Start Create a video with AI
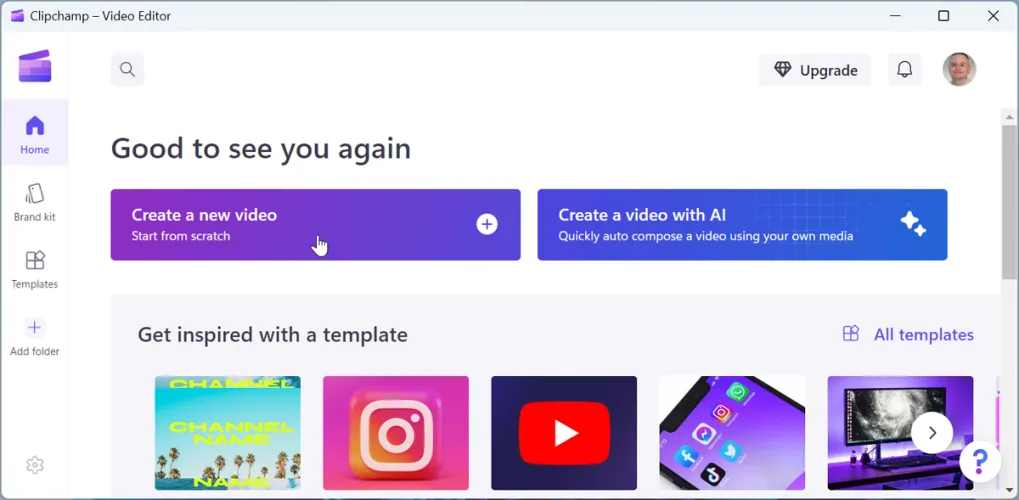The width and height of the screenshot is (1019, 500). point(742,224)
